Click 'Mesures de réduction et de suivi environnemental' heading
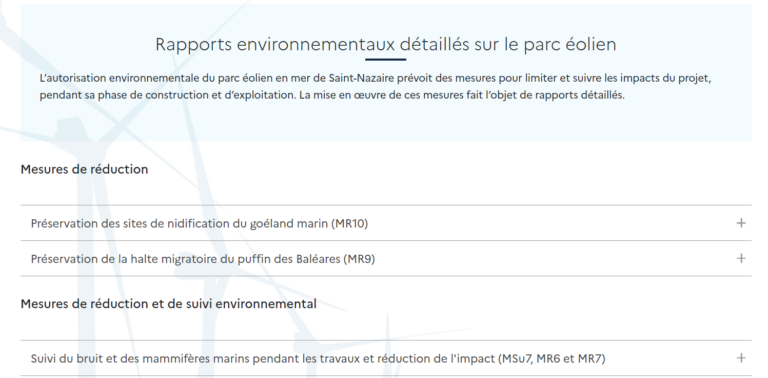 pos(168,304)
